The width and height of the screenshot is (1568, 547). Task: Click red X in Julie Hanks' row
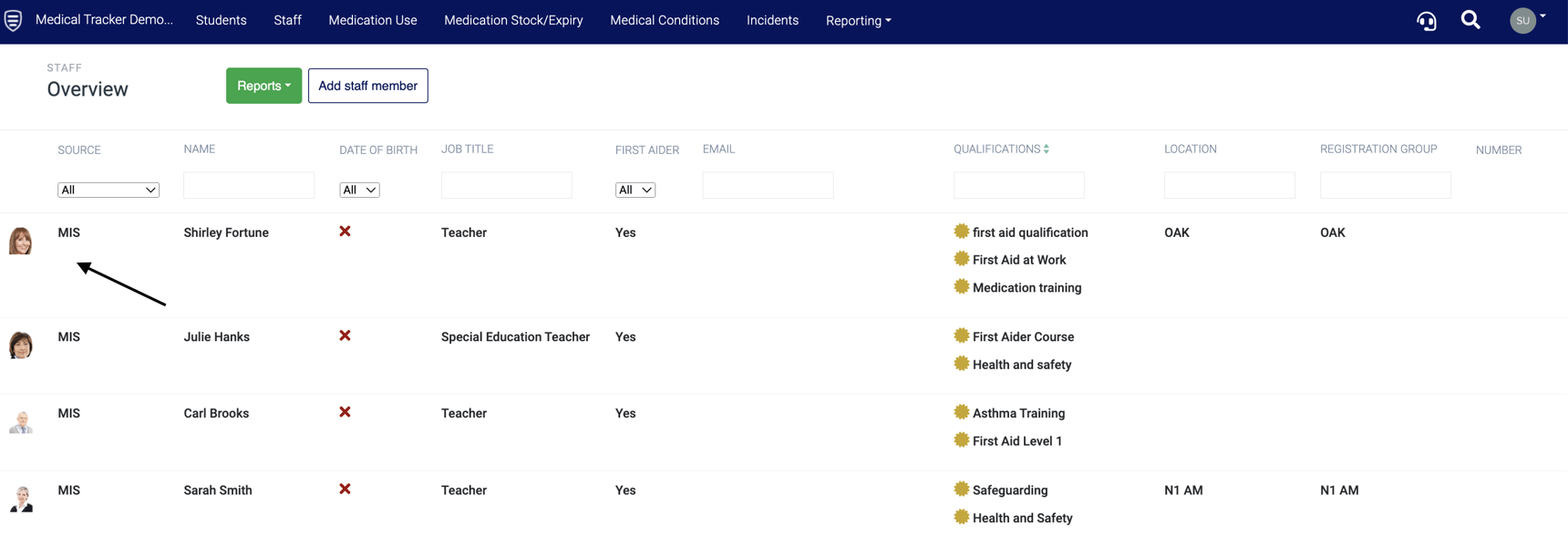pos(345,335)
